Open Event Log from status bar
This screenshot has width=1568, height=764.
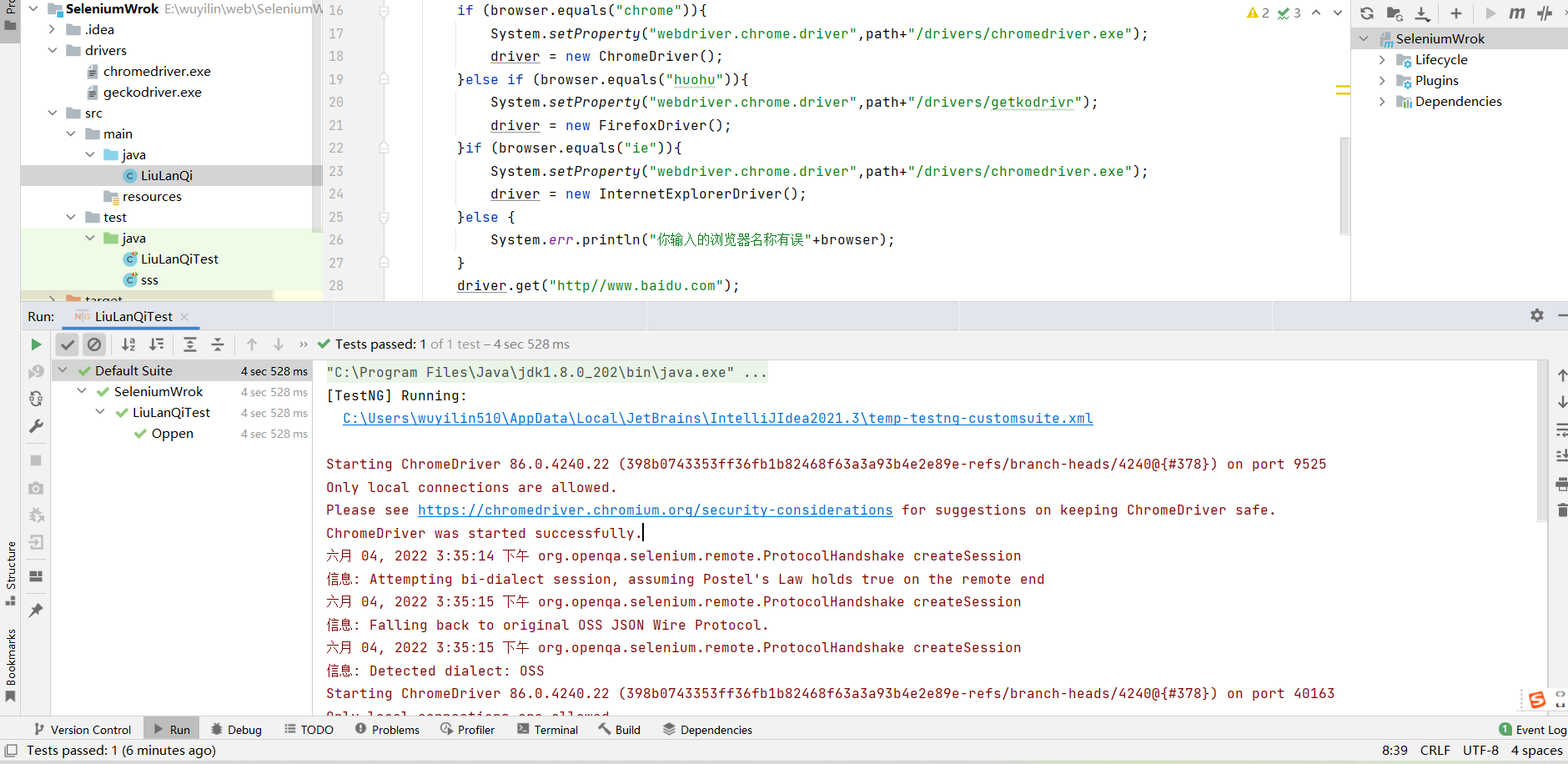point(1532,730)
